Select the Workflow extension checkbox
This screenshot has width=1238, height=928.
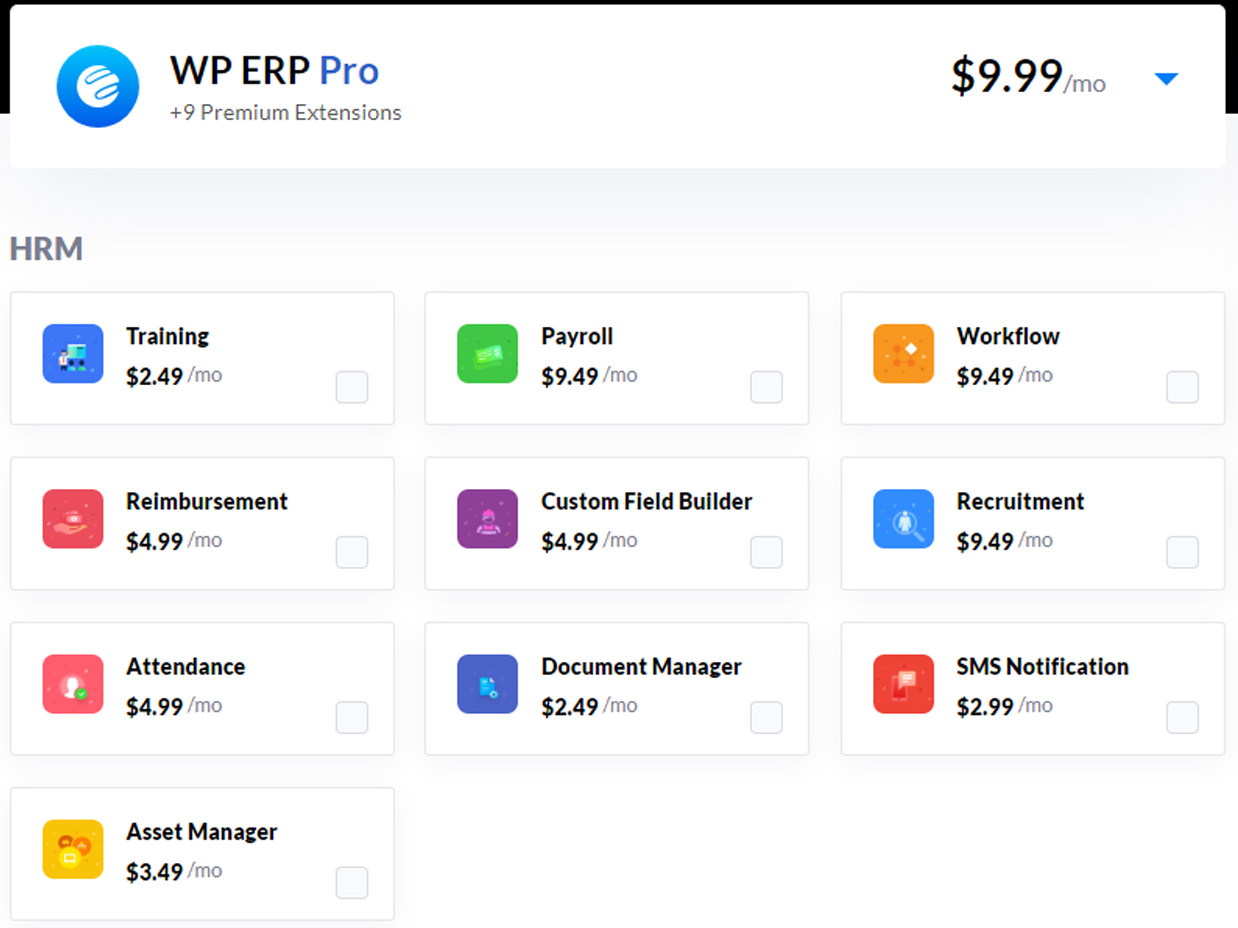click(x=1183, y=387)
